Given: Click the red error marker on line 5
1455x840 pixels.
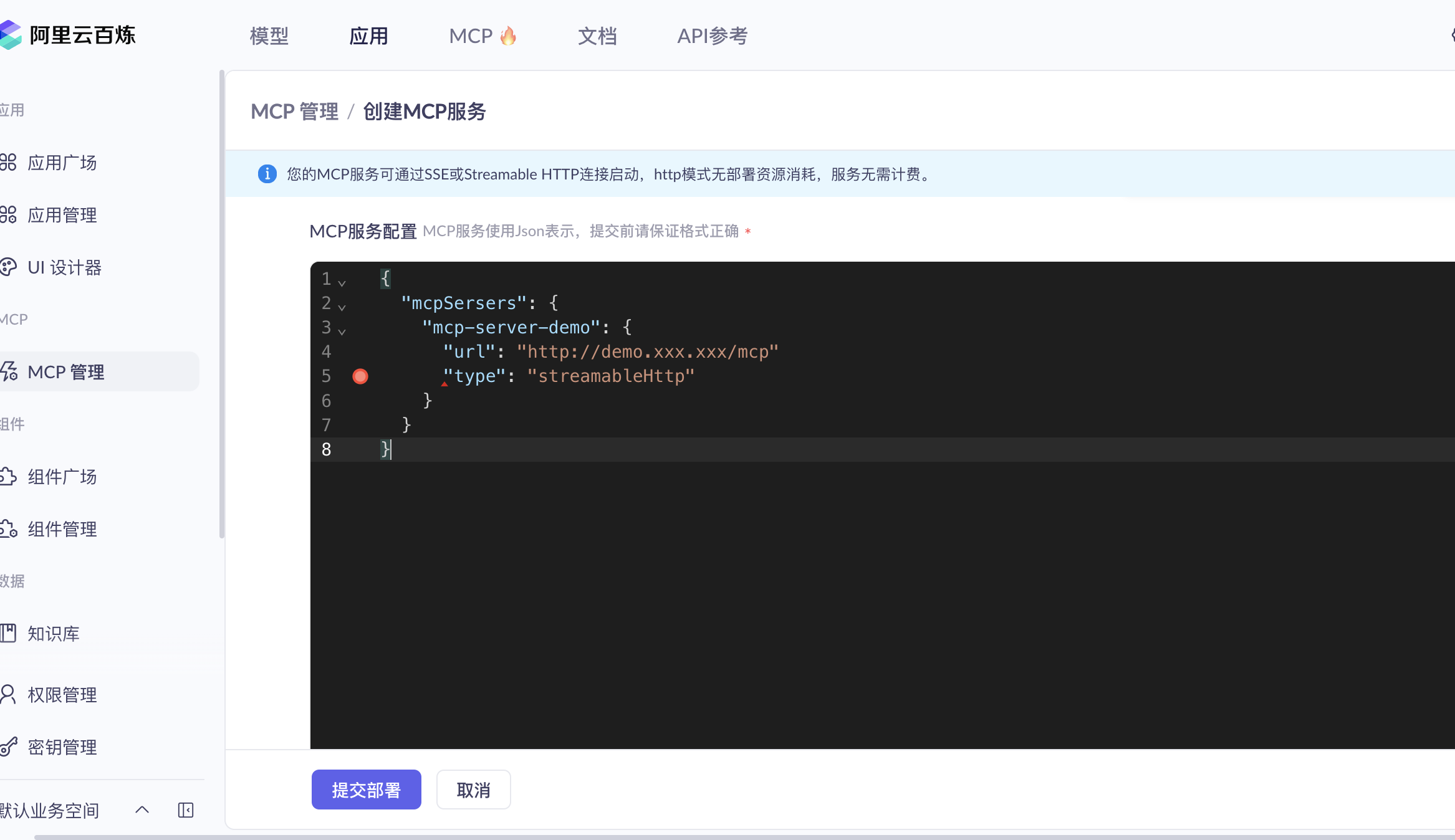Looking at the screenshot, I should (360, 376).
